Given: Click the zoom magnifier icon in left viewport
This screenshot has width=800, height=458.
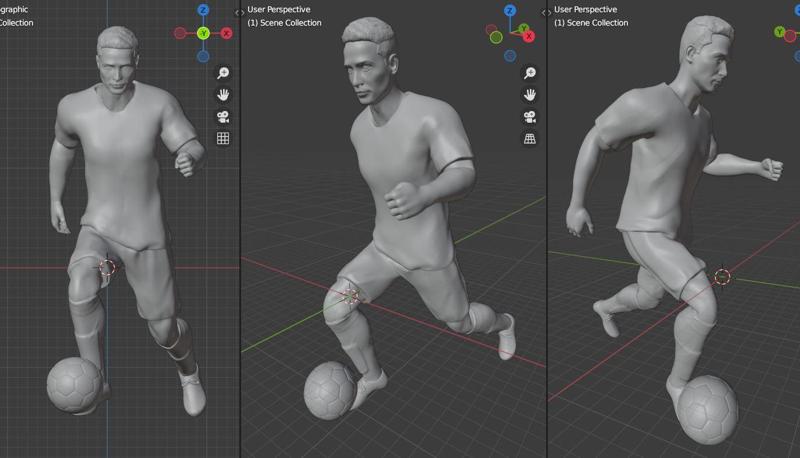Looking at the screenshot, I should coord(223,73).
